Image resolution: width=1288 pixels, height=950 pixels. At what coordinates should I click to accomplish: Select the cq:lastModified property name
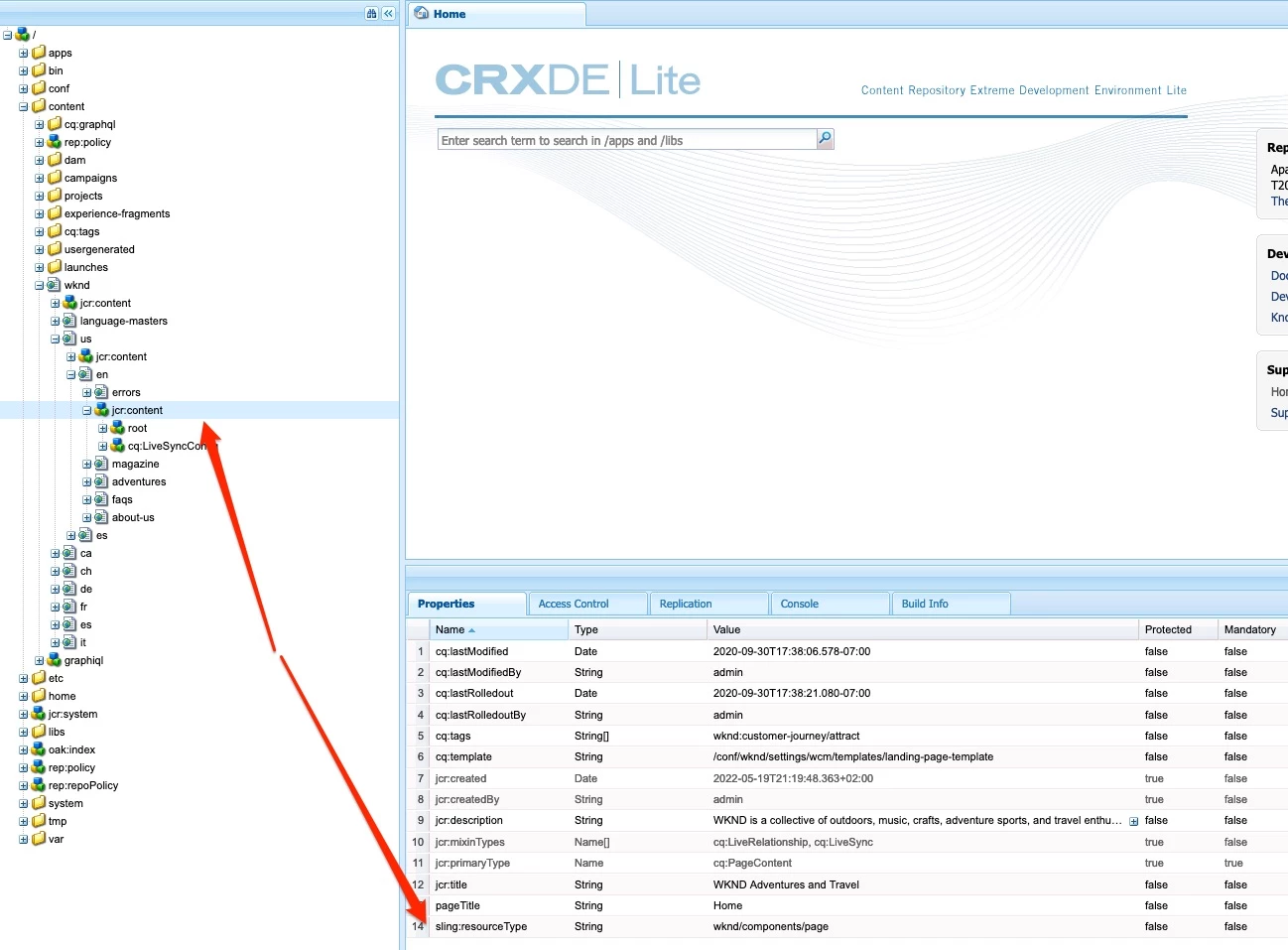coord(471,651)
